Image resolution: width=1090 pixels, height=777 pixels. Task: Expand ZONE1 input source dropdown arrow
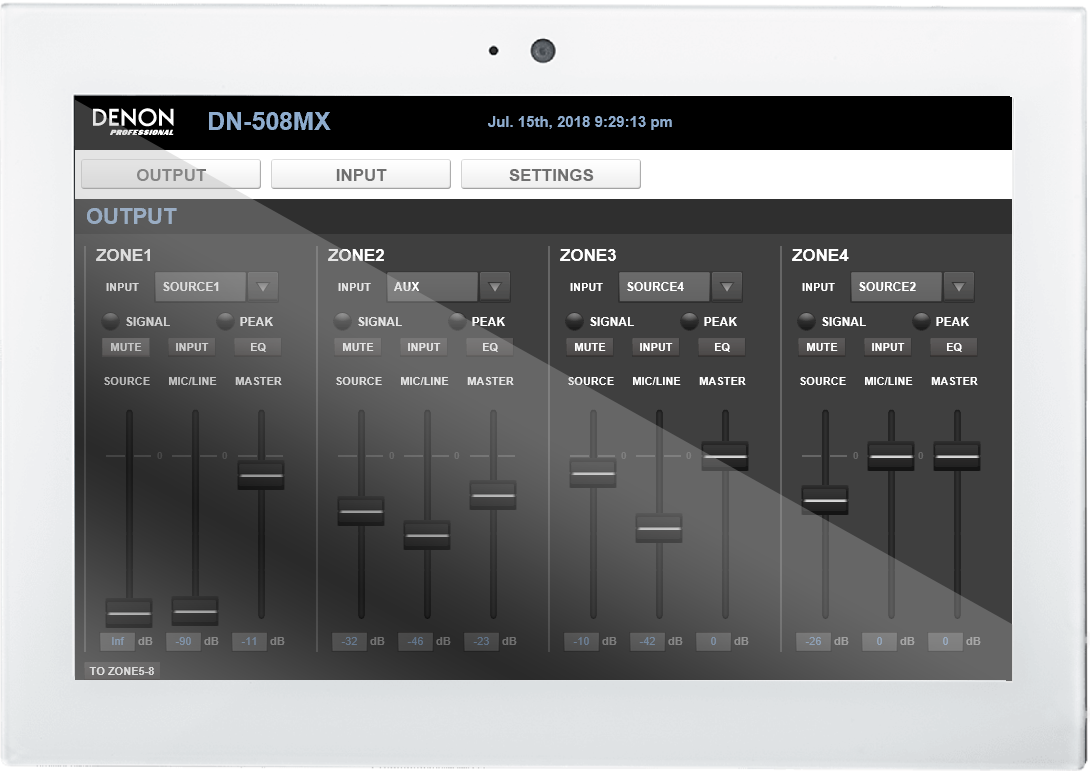pyautogui.click(x=263, y=287)
